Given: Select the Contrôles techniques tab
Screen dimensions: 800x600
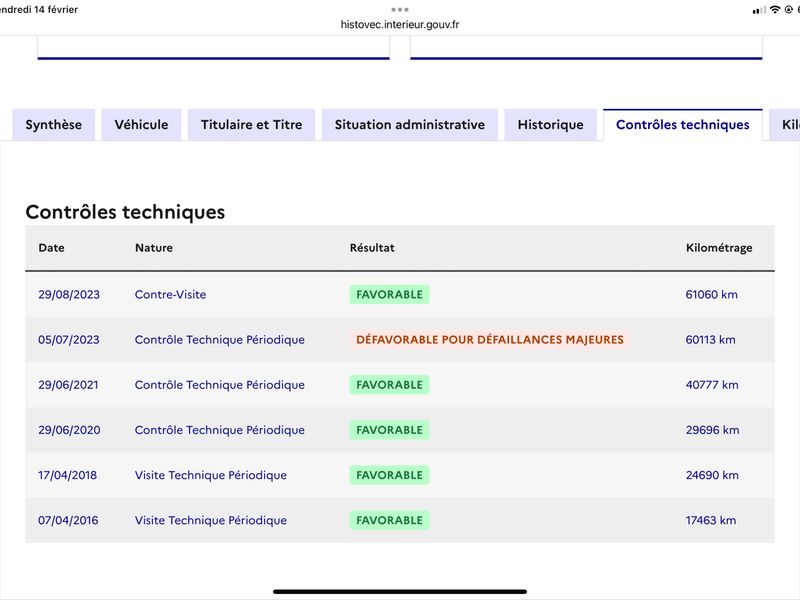Looking at the screenshot, I should 683,124.
